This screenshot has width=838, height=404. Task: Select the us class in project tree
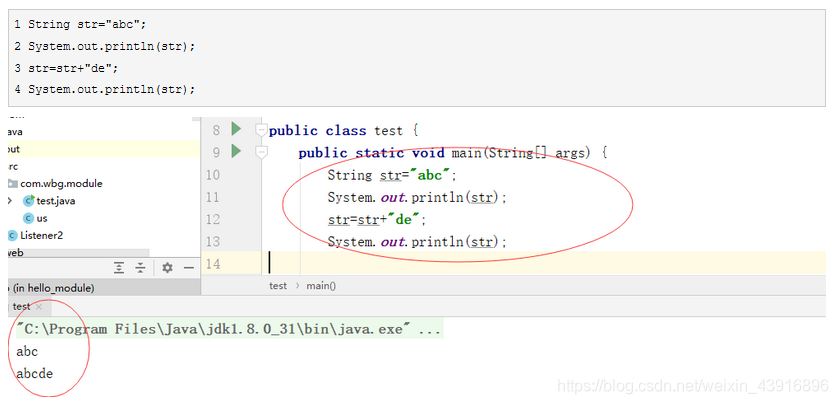(x=42, y=218)
